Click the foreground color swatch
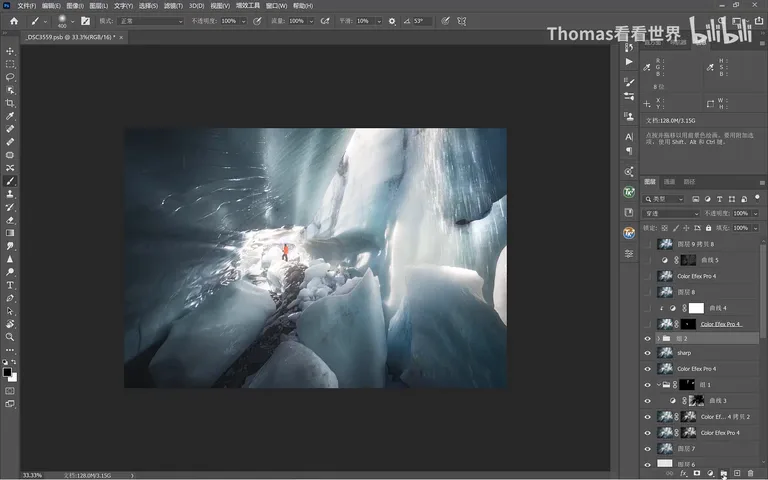768x480 pixels. point(7,372)
